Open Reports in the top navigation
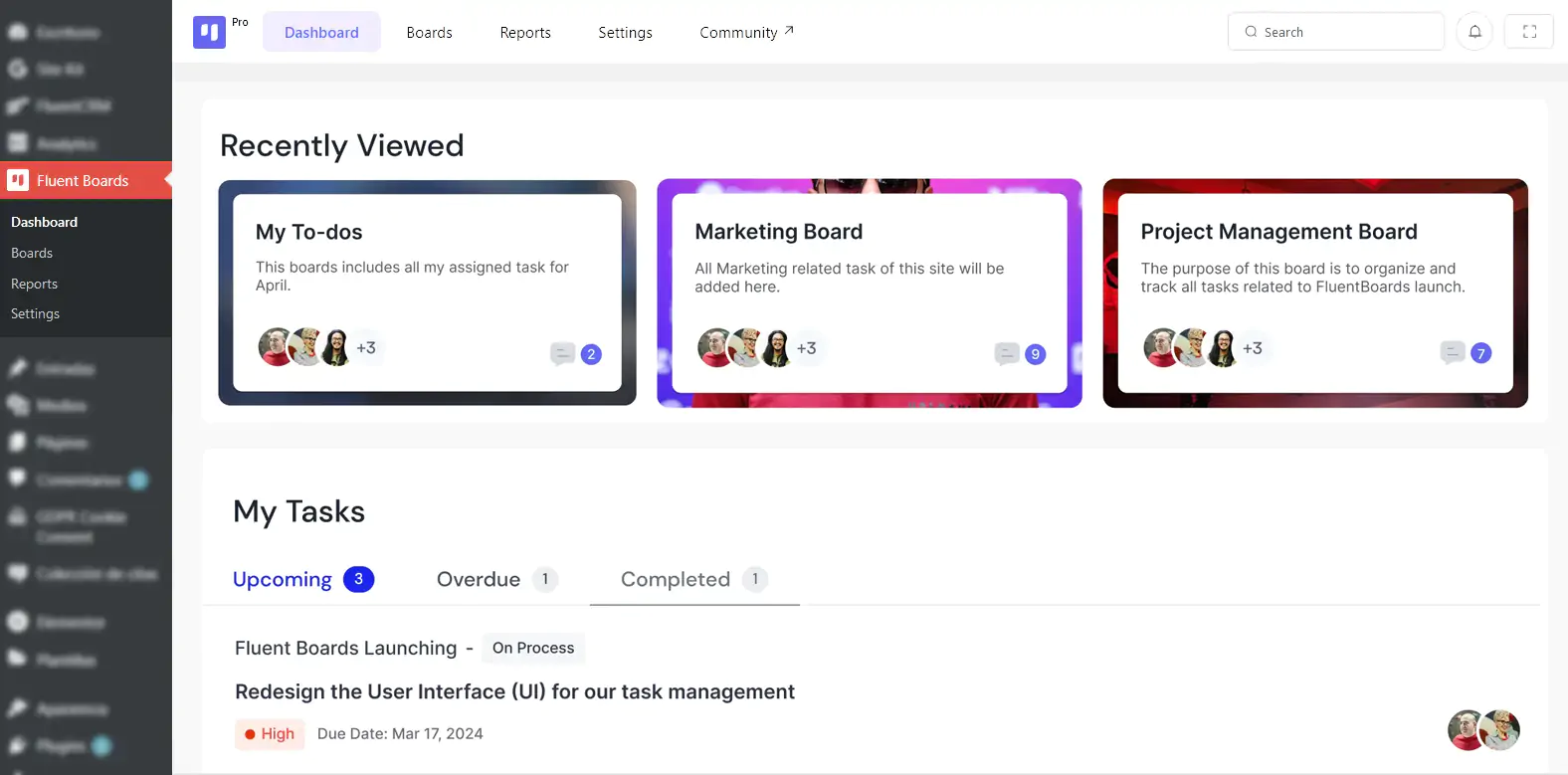 (525, 32)
